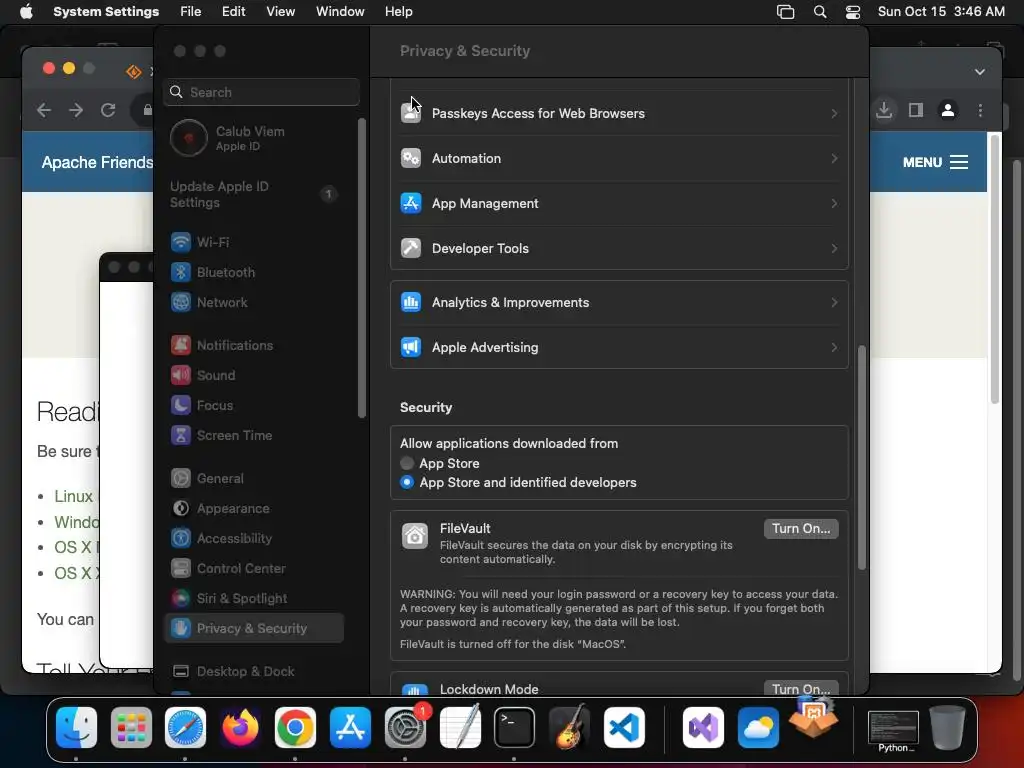Viewport: 1024px width, 768px height.
Task: Expand the Developer Tools row chevron
Action: (834, 249)
